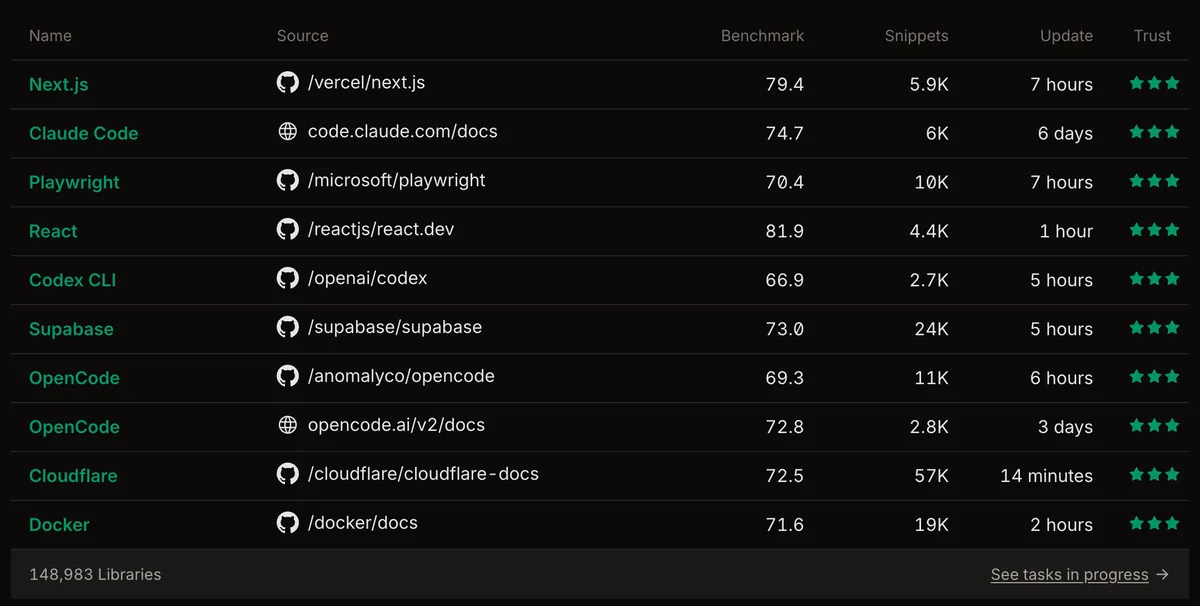Click the 14 minutes update value

coord(1046,476)
